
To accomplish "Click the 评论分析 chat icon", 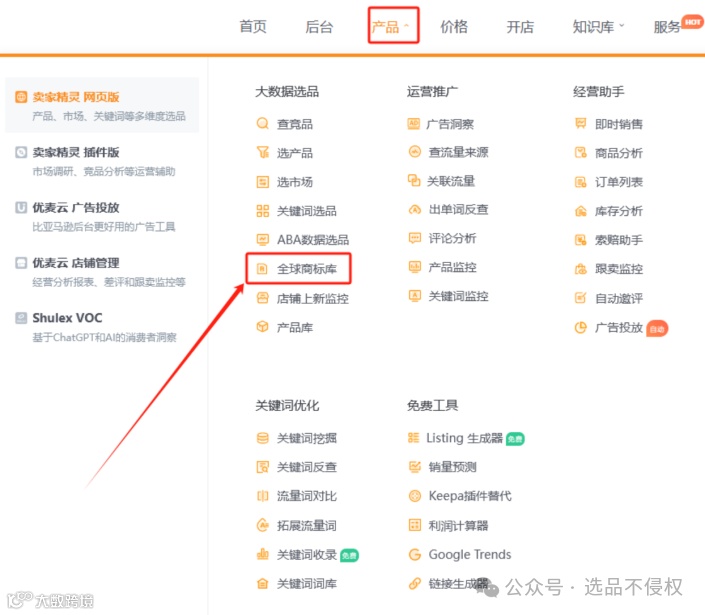I will (x=415, y=238).
